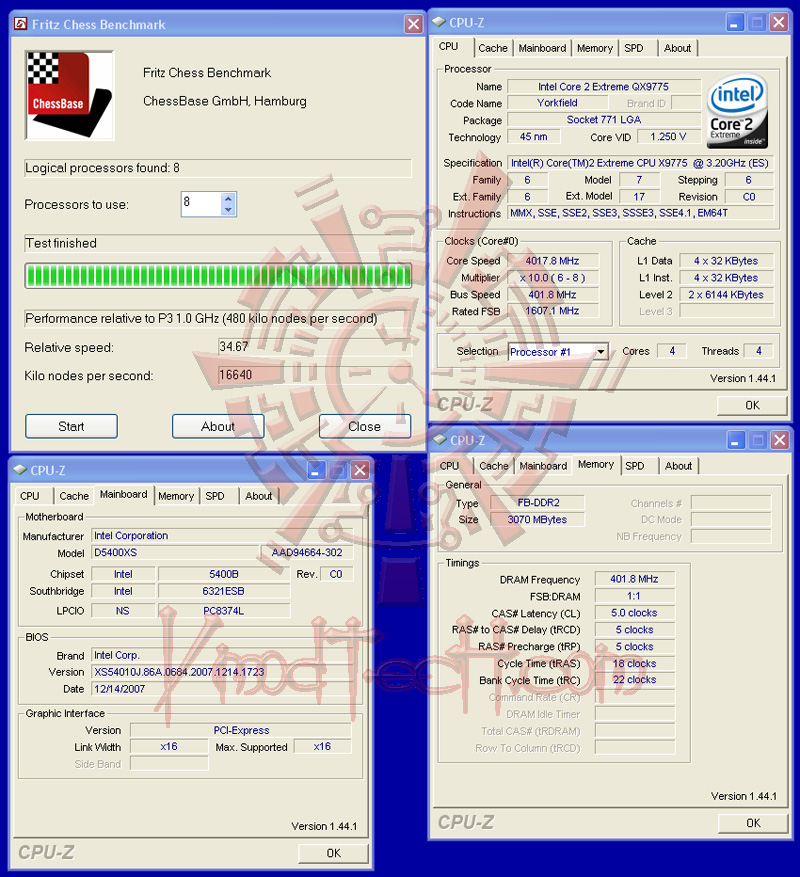Minimize the CPU-Z CPU tab window
The image size is (800, 877).
735,22
